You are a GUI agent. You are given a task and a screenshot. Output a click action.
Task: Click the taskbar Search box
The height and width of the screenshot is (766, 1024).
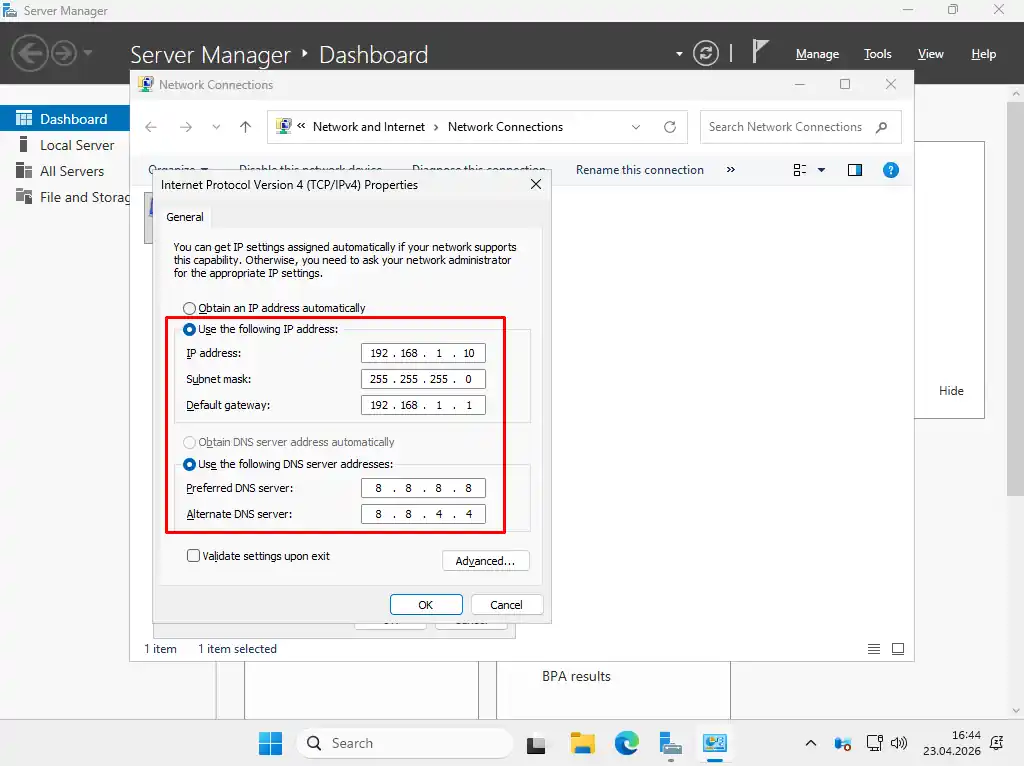click(x=405, y=743)
